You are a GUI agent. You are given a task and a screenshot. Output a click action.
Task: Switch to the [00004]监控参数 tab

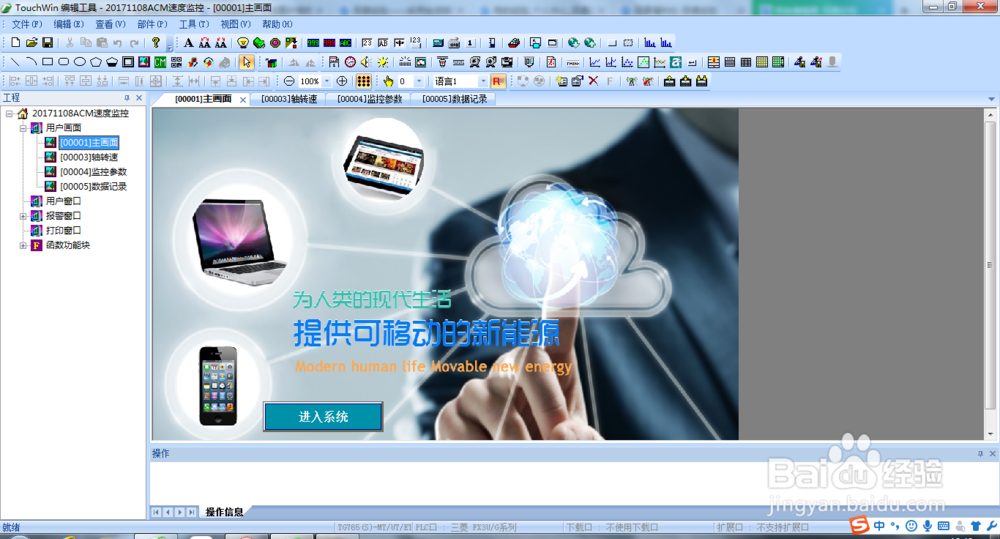pyautogui.click(x=369, y=99)
